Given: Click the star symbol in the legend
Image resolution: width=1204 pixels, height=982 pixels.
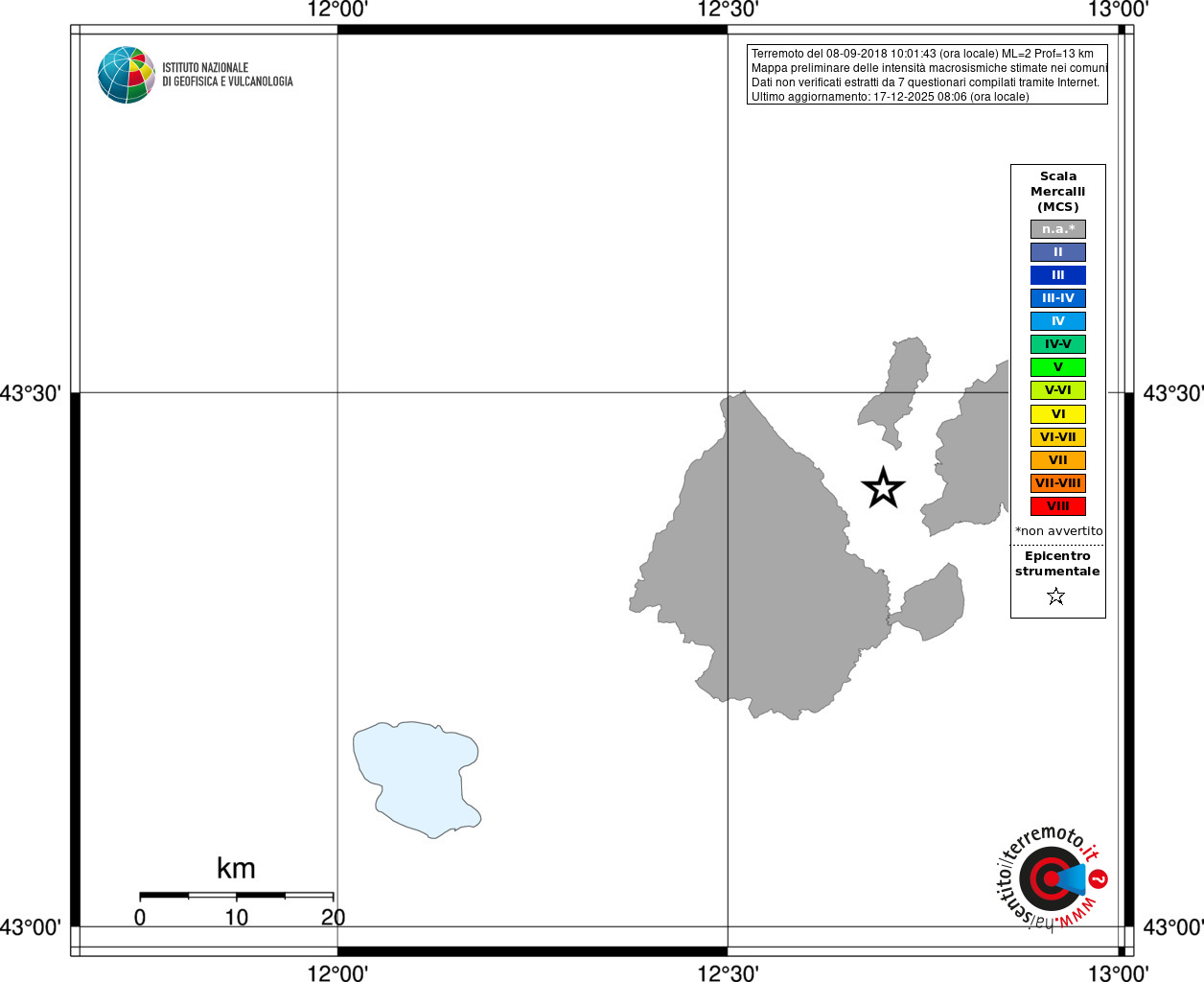Looking at the screenshot, I should 1056,596.
